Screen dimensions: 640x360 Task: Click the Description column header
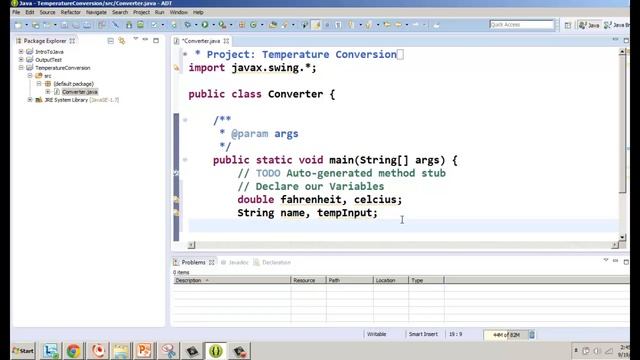point(231,280)
